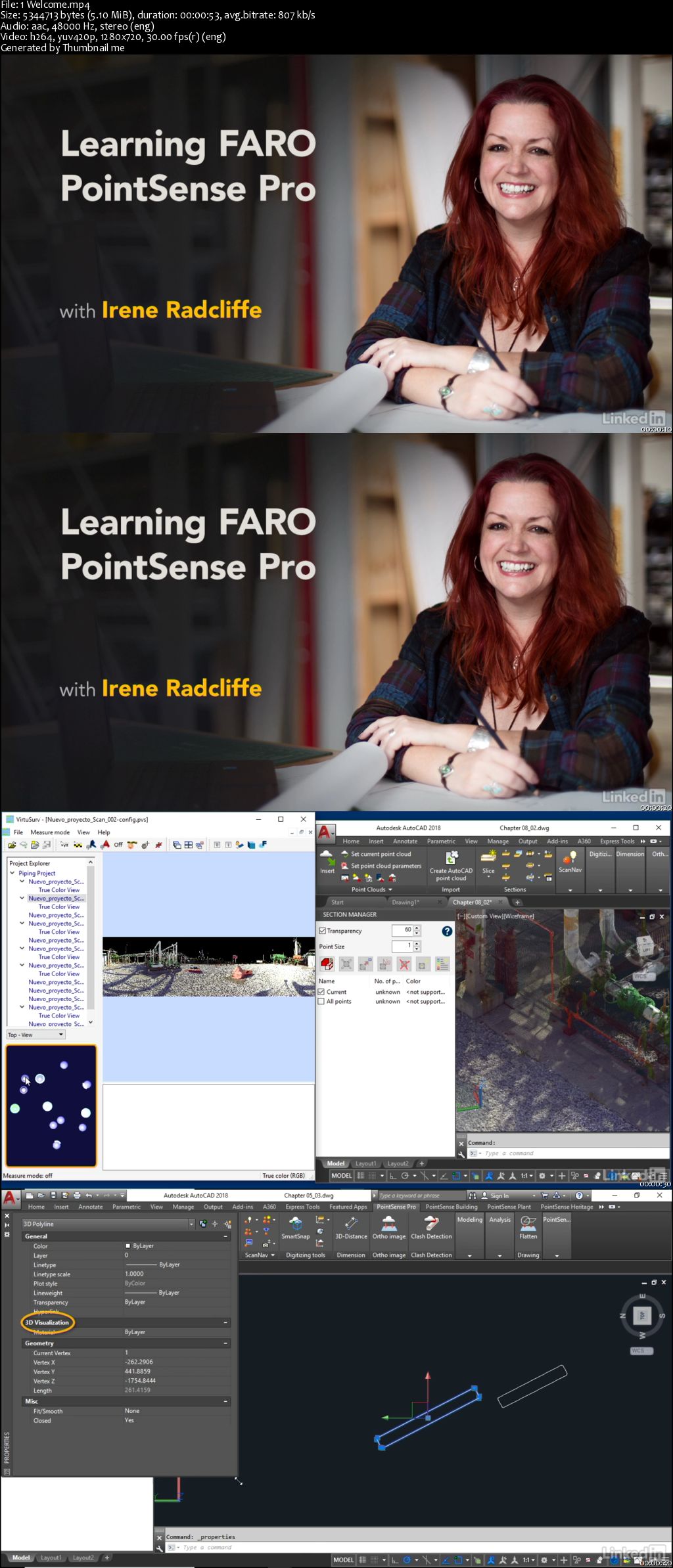The height and width of the screenshot is (1568, 673).
Task: Collapse the Misc properties section
Action: coord(225,1401)
